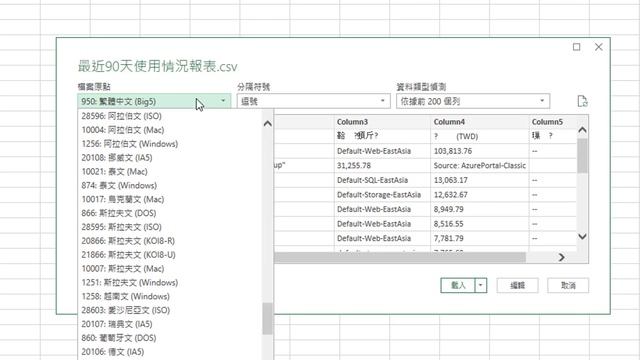Select 1251 Cyrillic (Windows) encoding

click(x=169, y=282)
